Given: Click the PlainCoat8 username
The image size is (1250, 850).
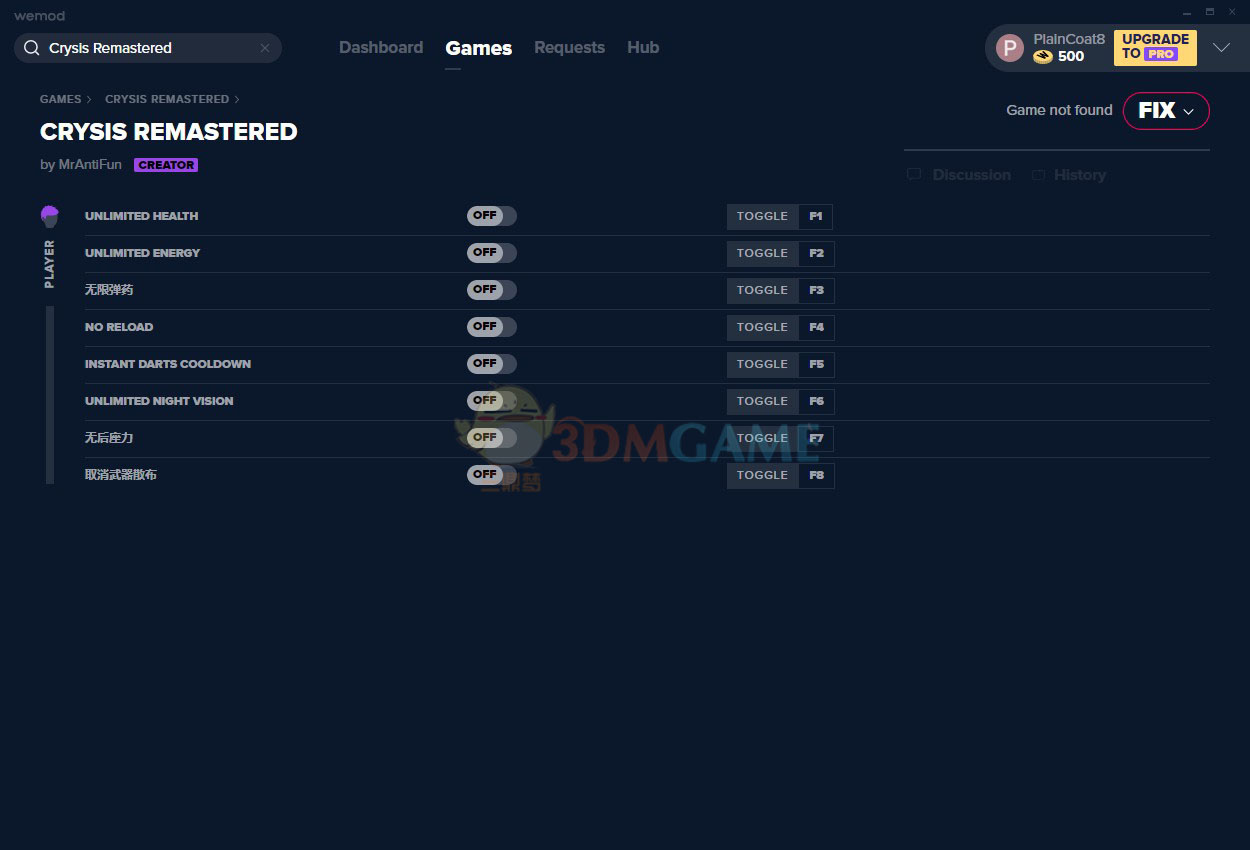Looking at the screenshot, I should [x=1069, y=39].
